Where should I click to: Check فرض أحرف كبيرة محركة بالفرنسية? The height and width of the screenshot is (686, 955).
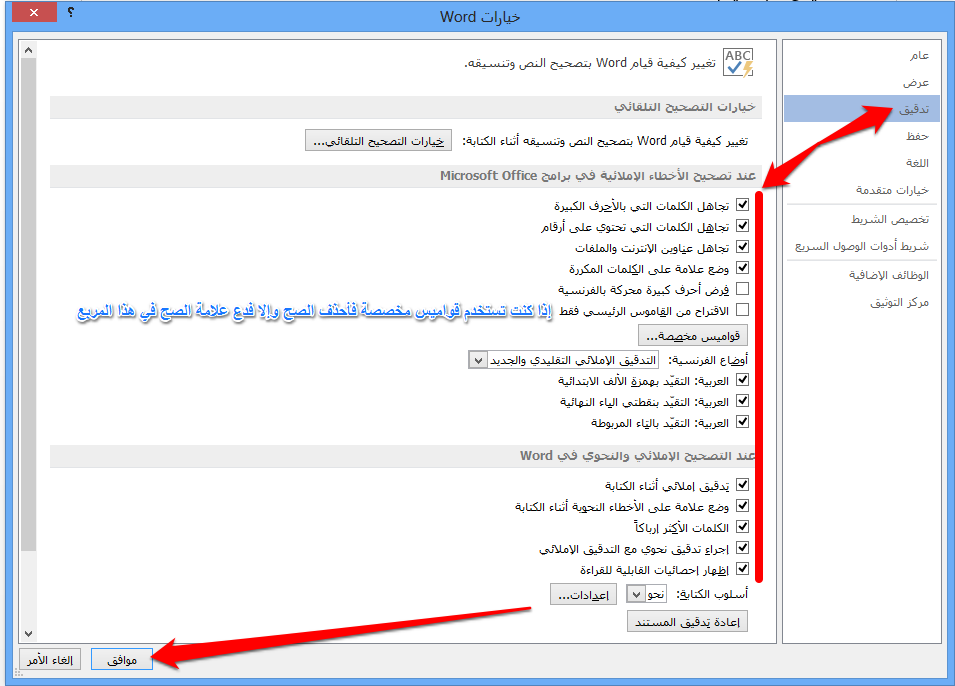[742, 289]
